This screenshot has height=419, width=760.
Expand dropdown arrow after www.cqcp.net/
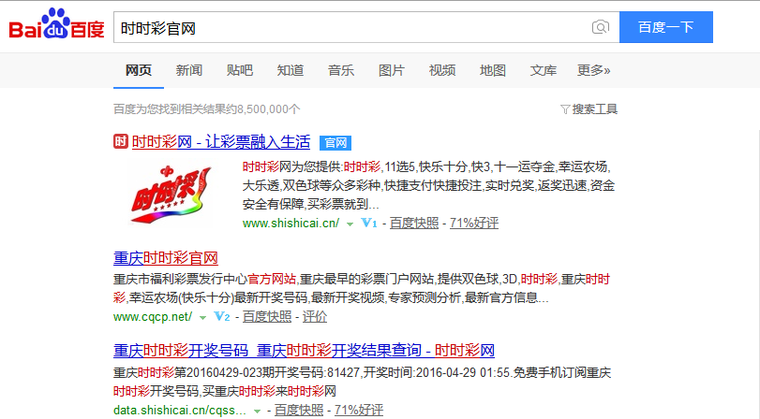[203, 318]
